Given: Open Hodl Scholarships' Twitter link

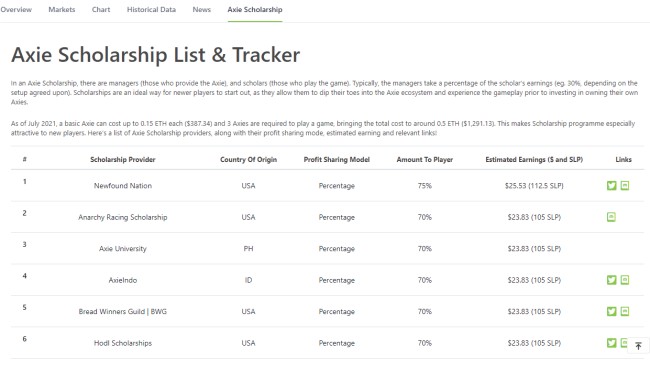Looking at the screenshot, I should click(611, 343).
